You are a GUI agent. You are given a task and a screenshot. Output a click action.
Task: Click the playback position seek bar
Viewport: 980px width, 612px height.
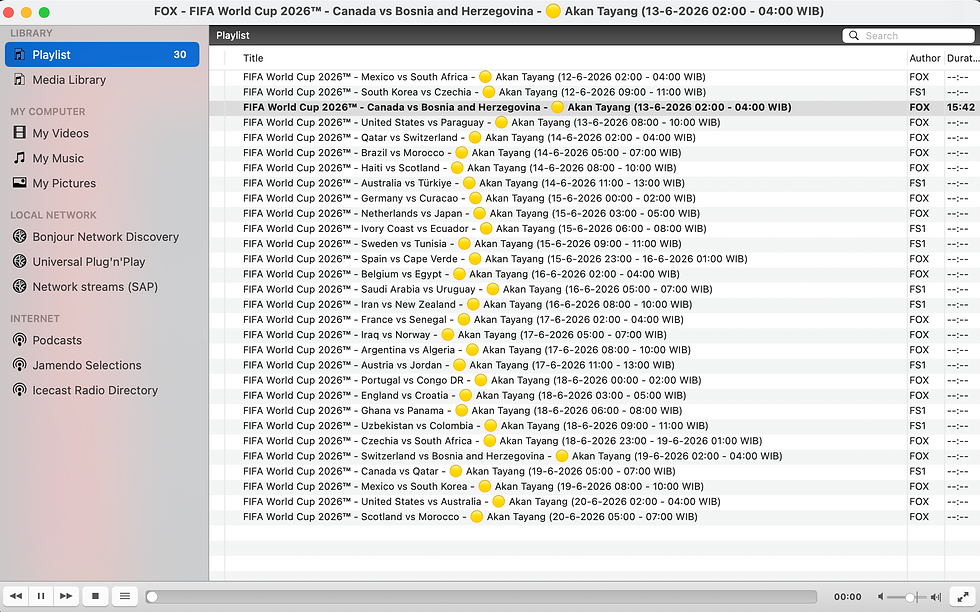(481, 596)
